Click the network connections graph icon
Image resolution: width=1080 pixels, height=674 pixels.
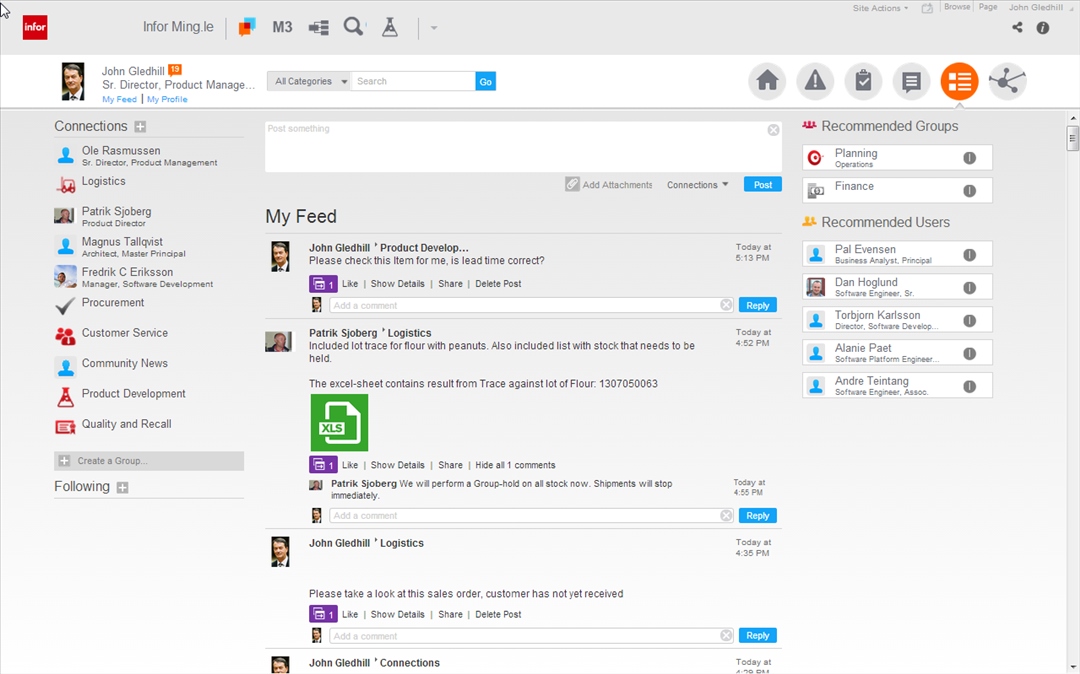(x=1007, y=82)
